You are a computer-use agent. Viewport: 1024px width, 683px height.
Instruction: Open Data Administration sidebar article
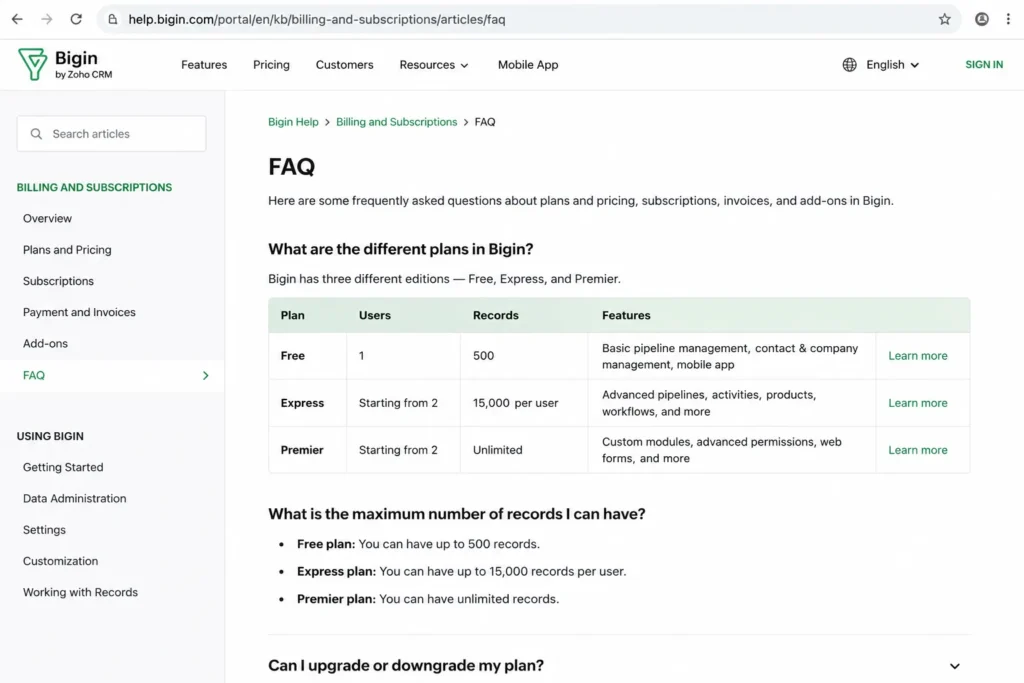point(74,499)
